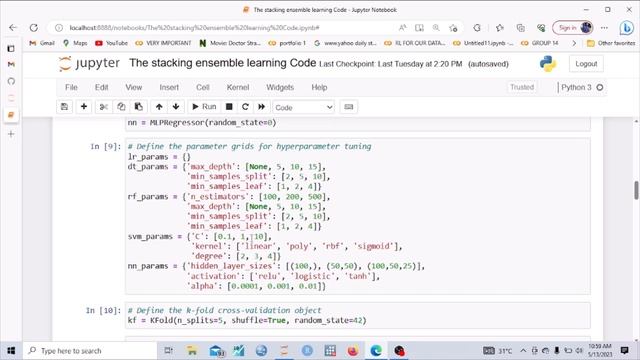Screen dimensions: 640x360
Task: Copy selected cells icon
Action: coord(121,107)
